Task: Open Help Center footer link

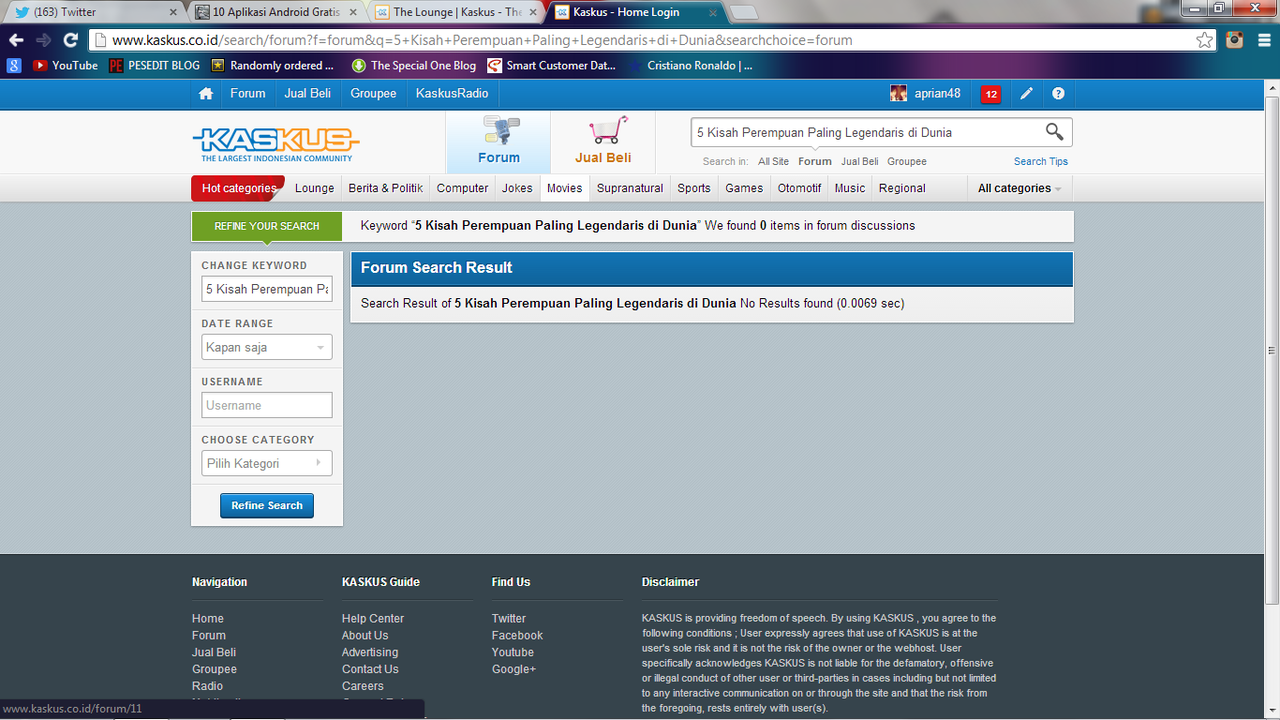Action: (x=373, y=619)
